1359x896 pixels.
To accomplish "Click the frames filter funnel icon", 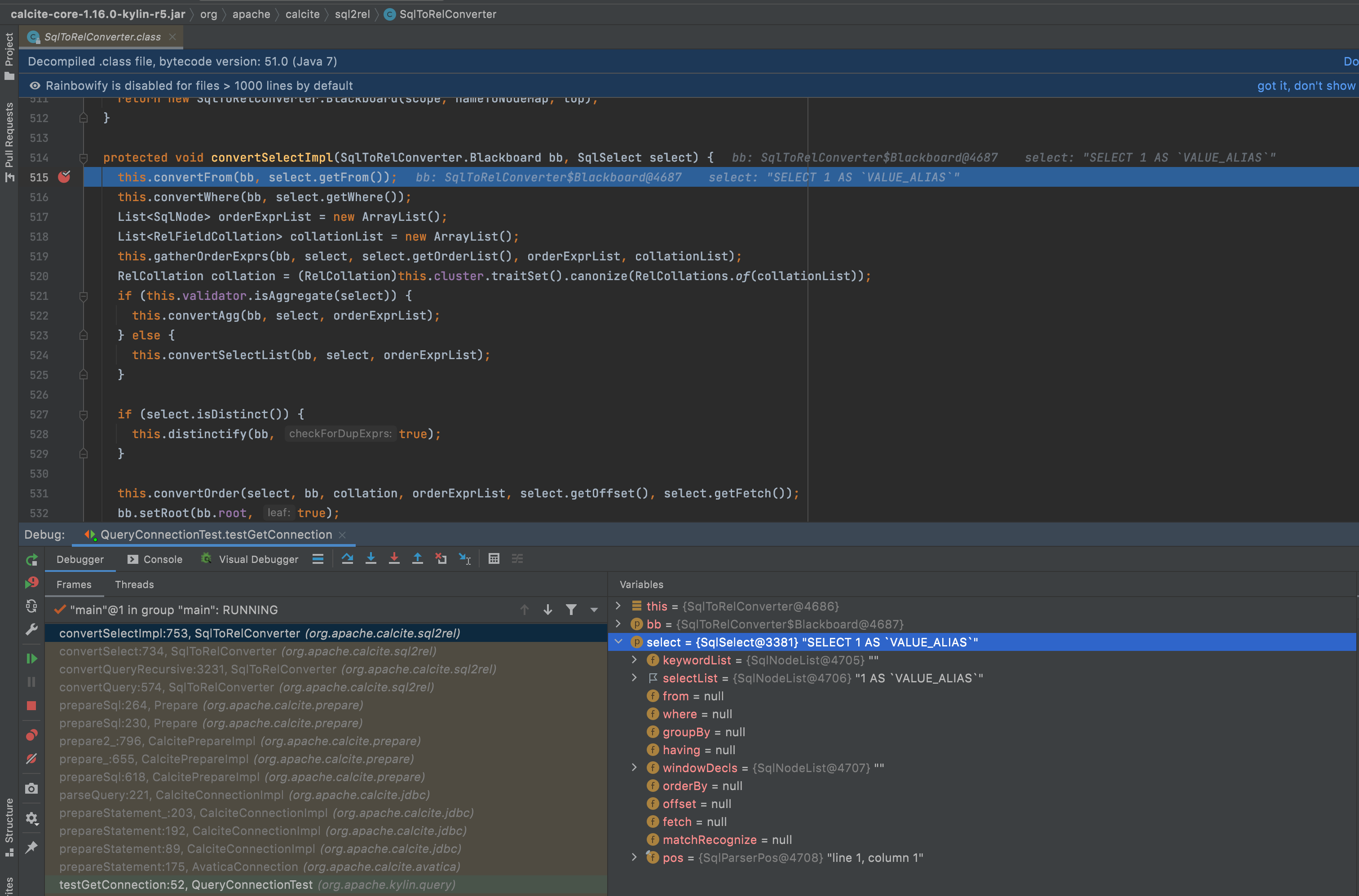I will (570, 610).
